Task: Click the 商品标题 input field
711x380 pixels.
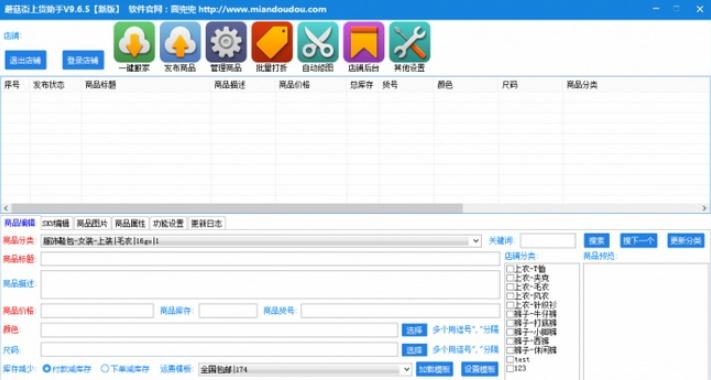Action: coord(270,259)
